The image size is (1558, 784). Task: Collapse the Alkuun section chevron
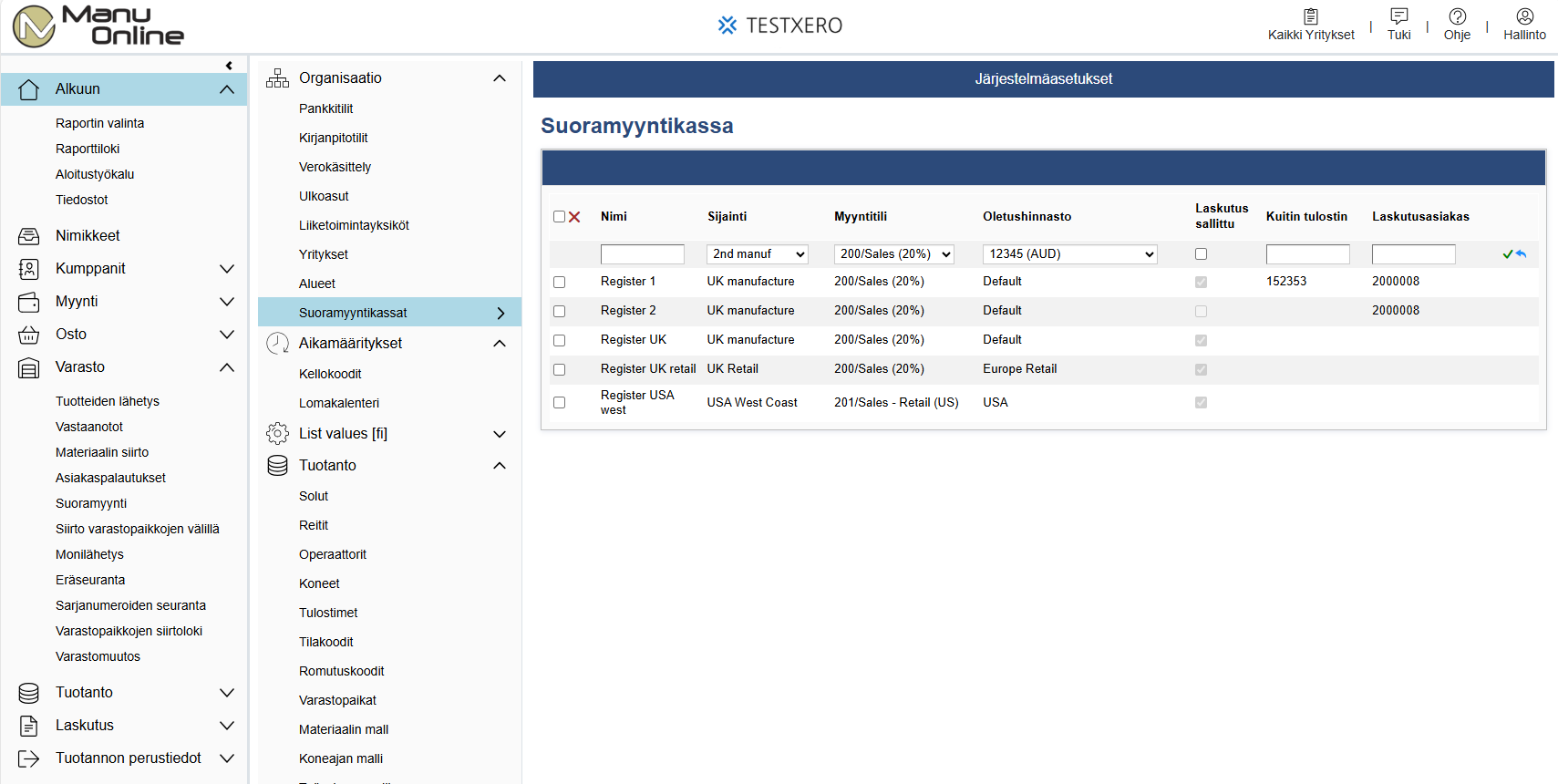click(x=227, y=89)
